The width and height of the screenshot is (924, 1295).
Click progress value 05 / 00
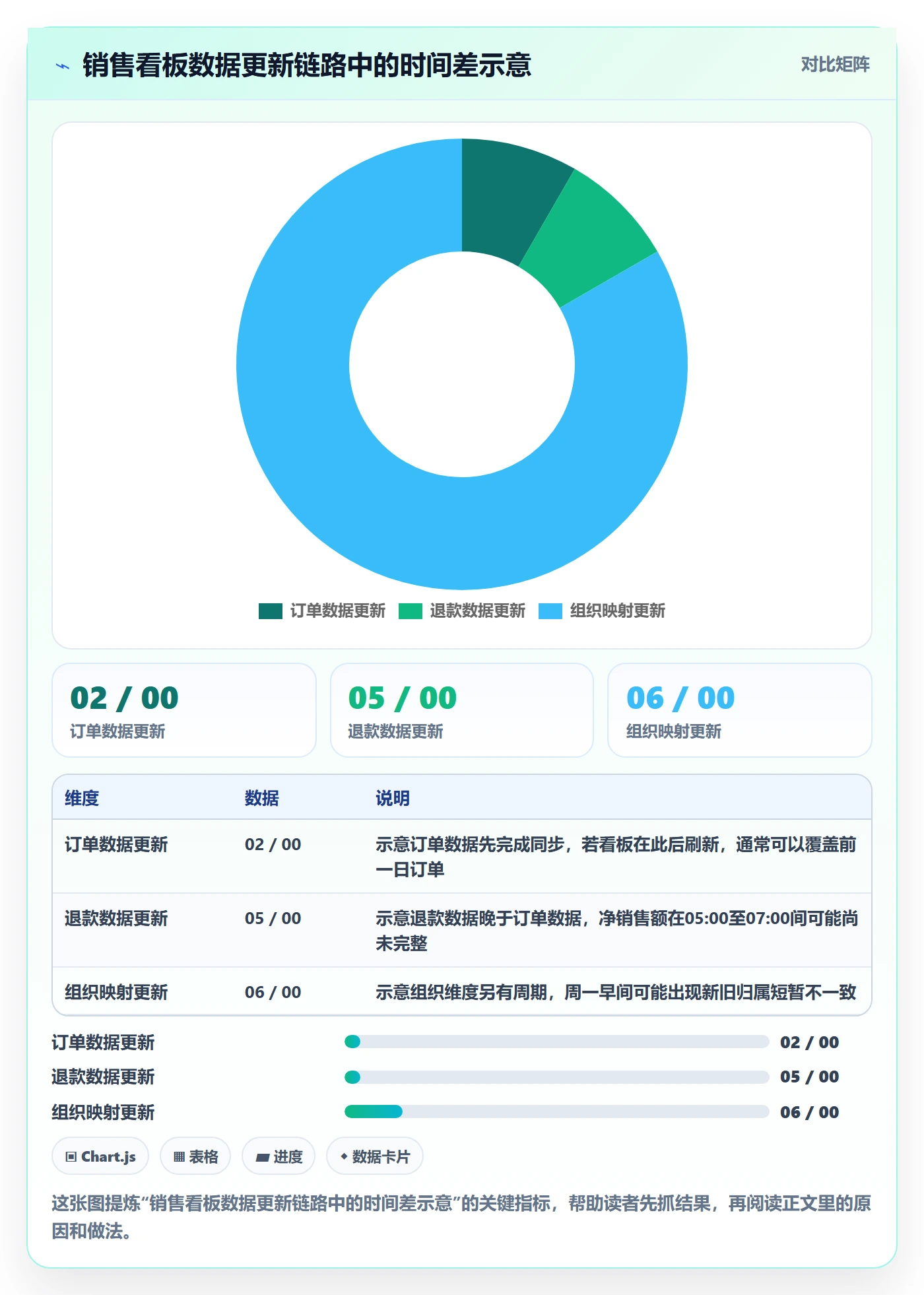(809, 1077)
